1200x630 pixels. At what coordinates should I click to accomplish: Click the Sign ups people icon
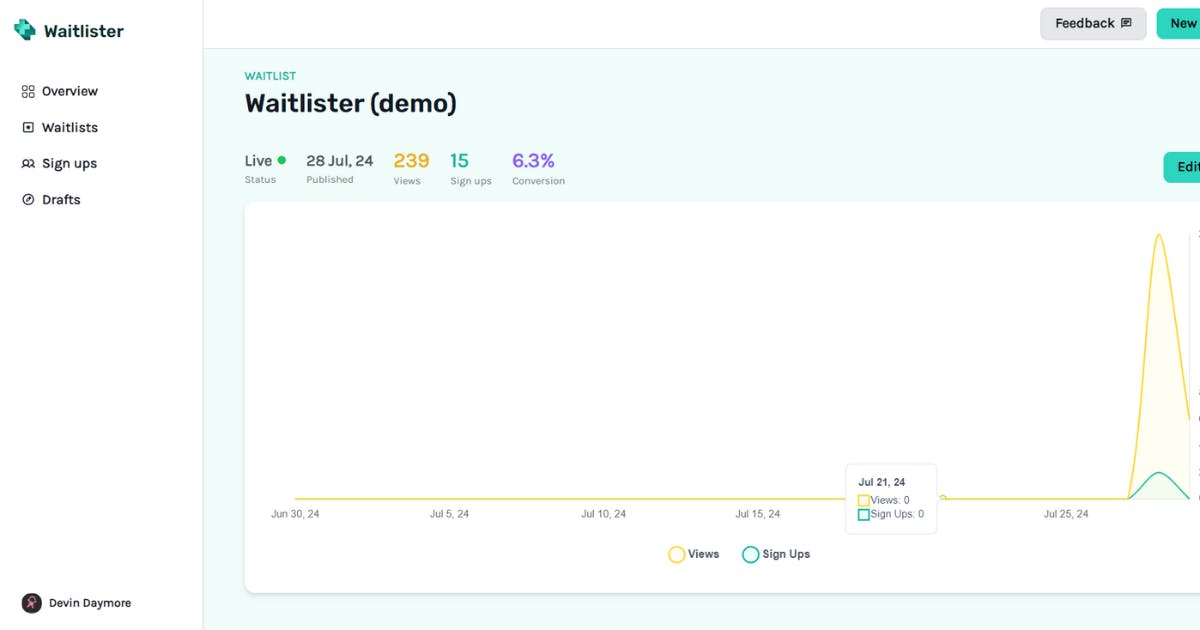[28, 163]
